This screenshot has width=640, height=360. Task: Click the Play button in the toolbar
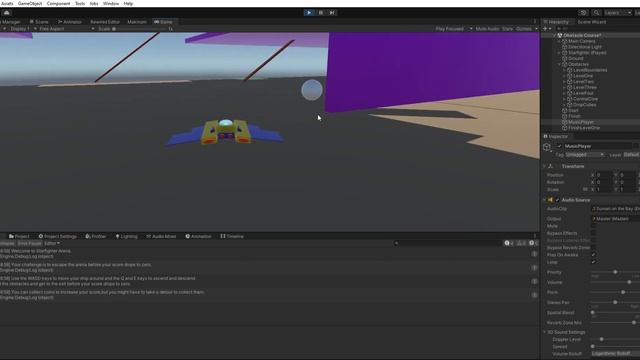pos(309,13)
